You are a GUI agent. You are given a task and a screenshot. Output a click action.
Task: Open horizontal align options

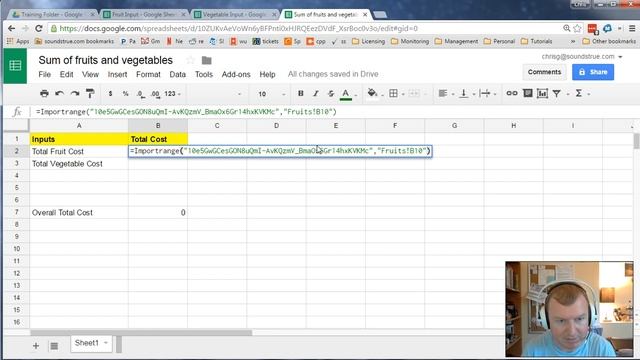443,93
